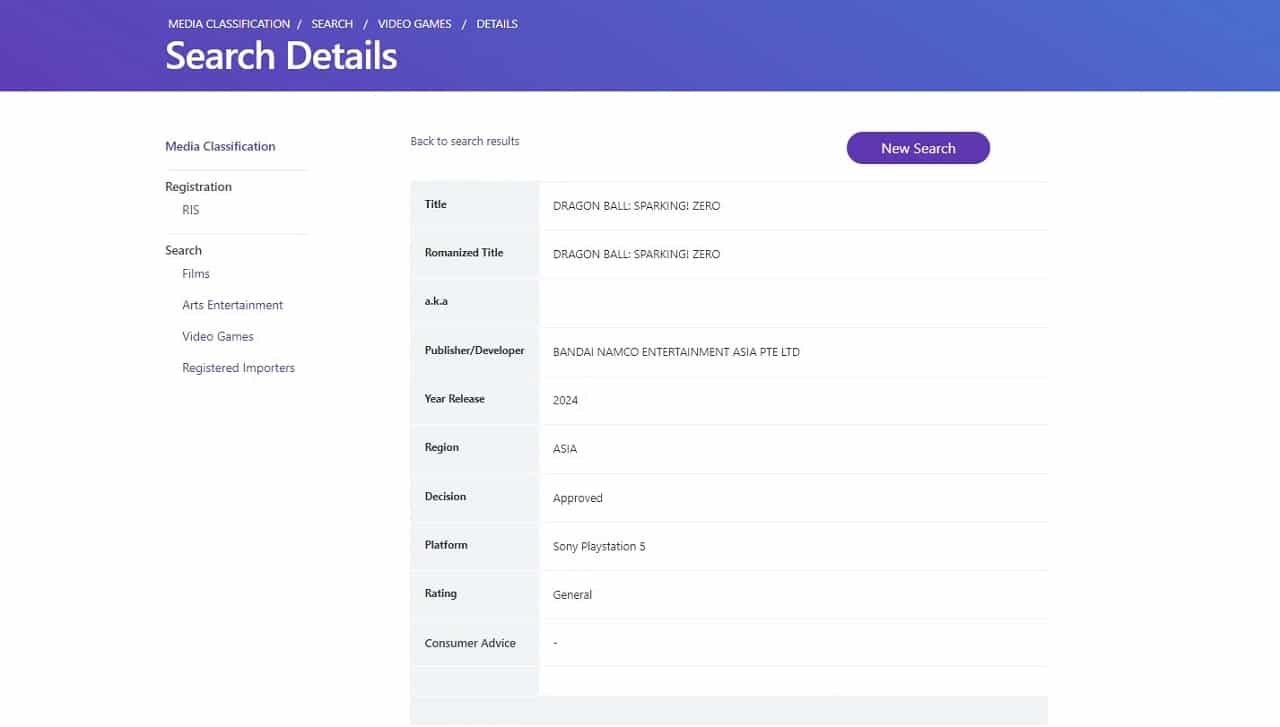
Task: Open RIS under Registration
Action: point(191,210)
